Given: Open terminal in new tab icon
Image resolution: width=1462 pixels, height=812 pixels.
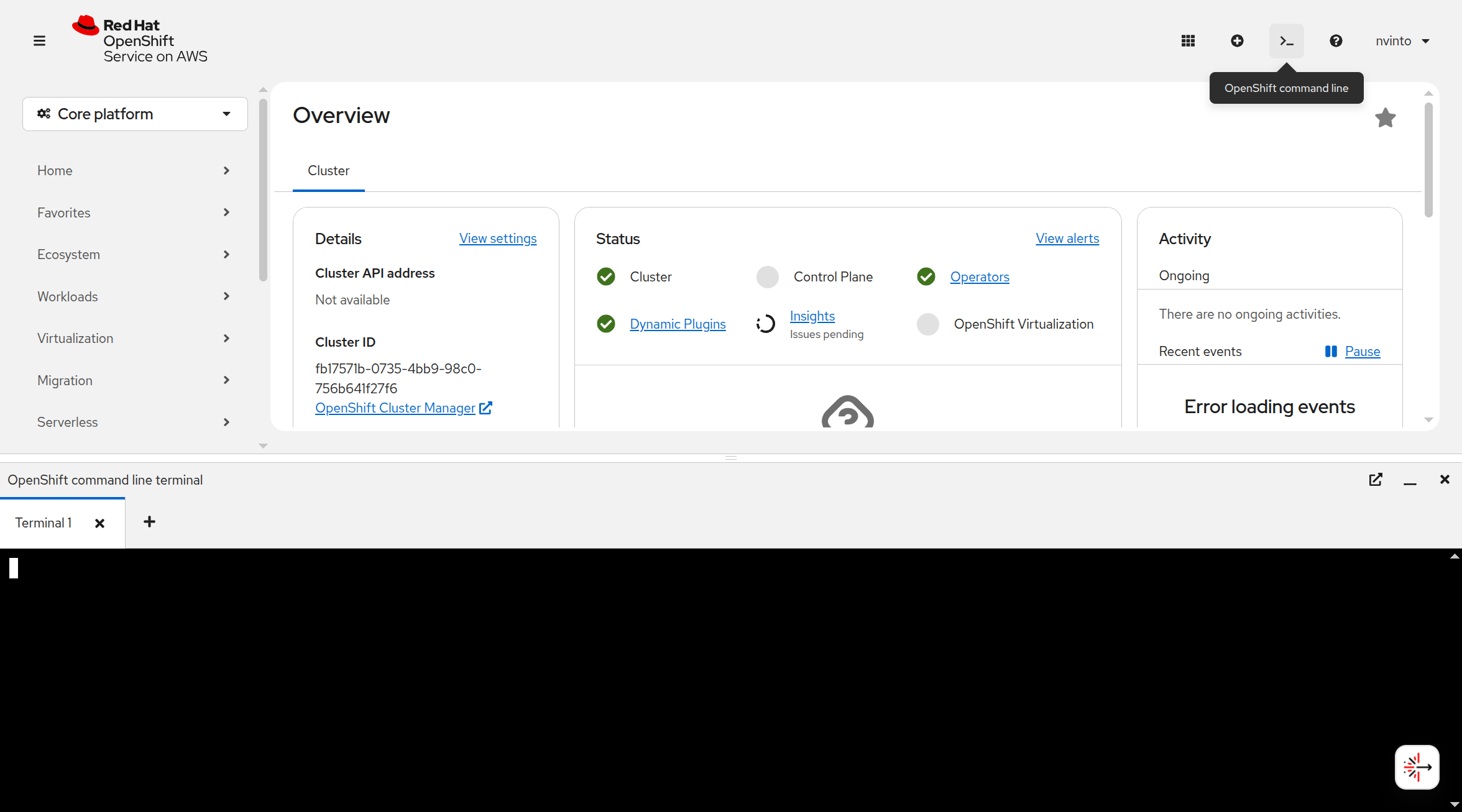Looking at the screenshot, I should [1376, 480].
